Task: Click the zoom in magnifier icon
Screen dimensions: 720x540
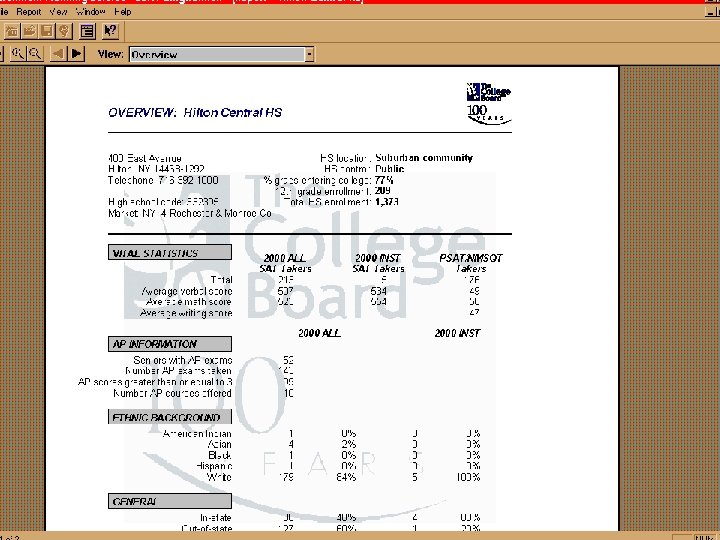Action: 18,54
